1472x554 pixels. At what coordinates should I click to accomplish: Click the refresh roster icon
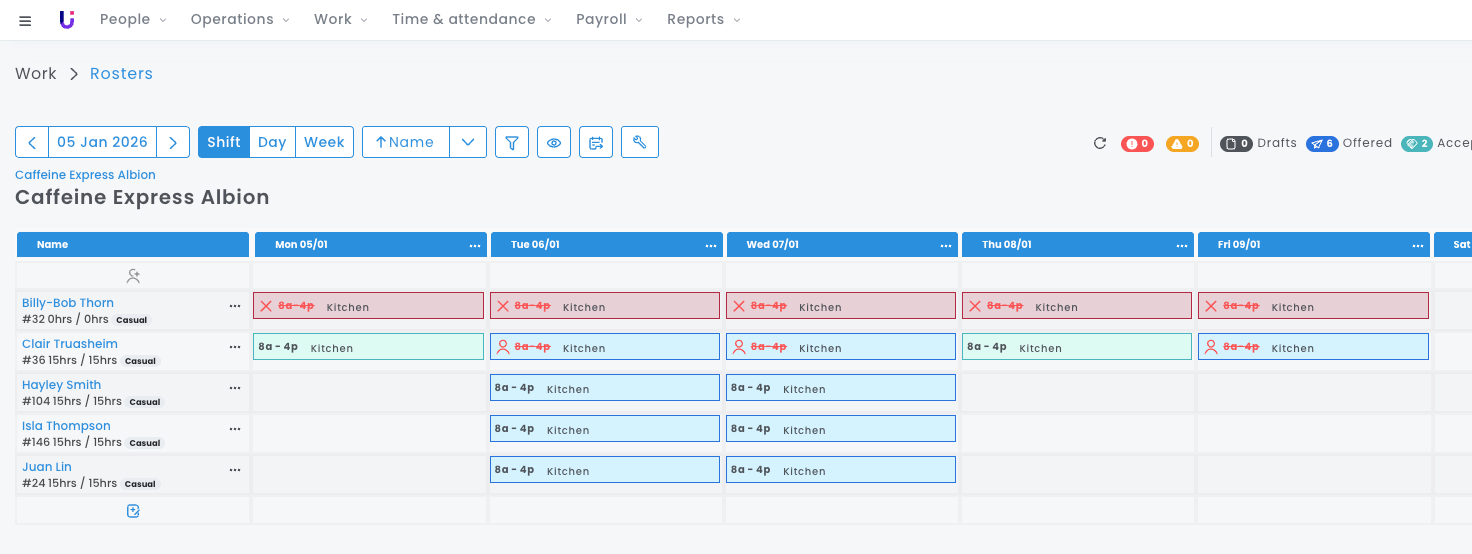click(1100, 143)
